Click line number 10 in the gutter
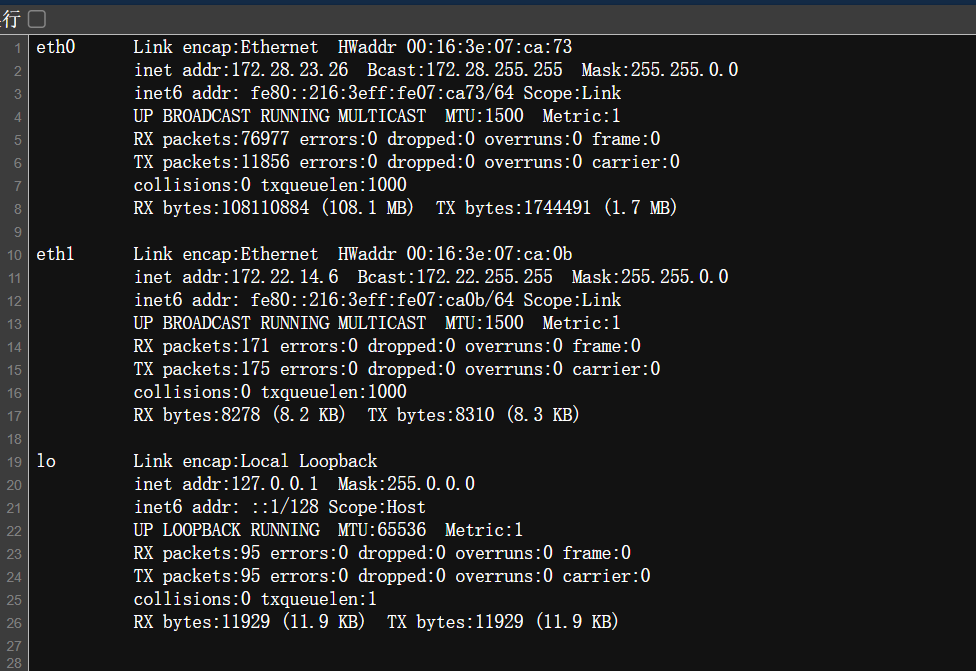This screenshot has height=671, width=976. (16, 255)
